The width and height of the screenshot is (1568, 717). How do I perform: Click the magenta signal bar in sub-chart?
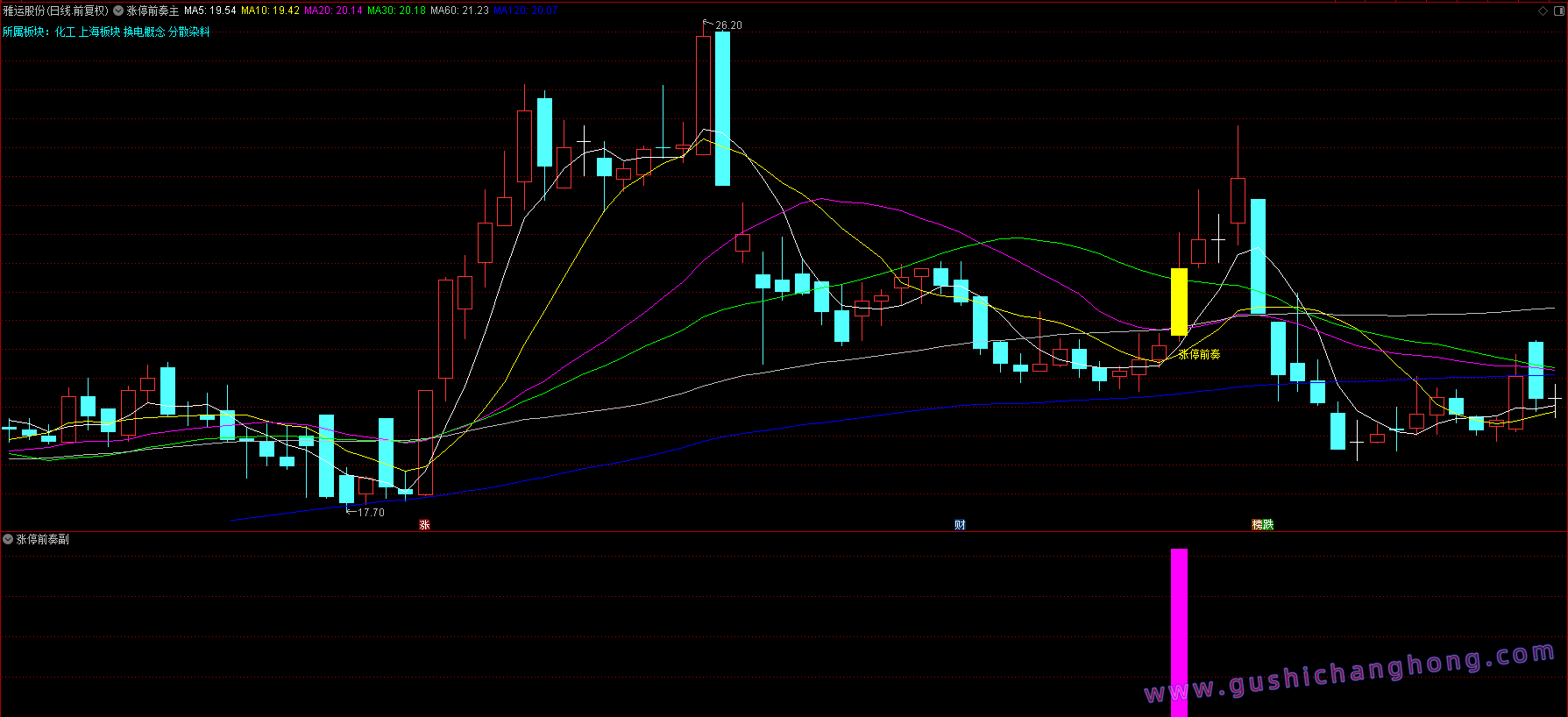pos(1179,631)
